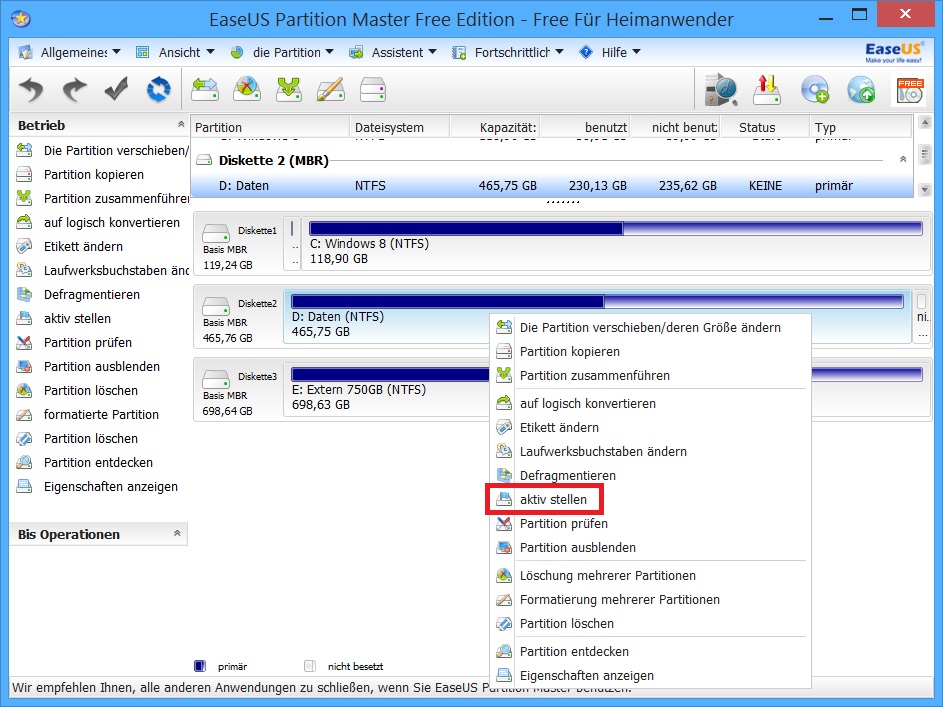
Task: Click 'auf logisch konvertieren' in the sidebar
Action: (x=111, y=222)
